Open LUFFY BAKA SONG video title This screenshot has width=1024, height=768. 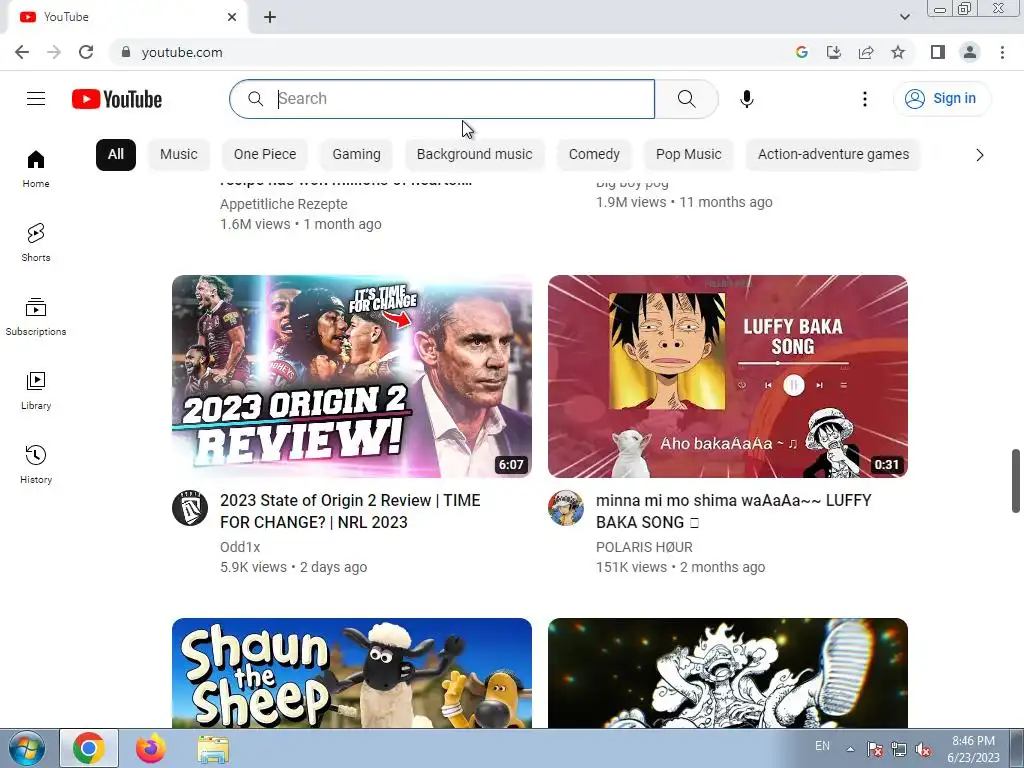[x=733, y=511]
